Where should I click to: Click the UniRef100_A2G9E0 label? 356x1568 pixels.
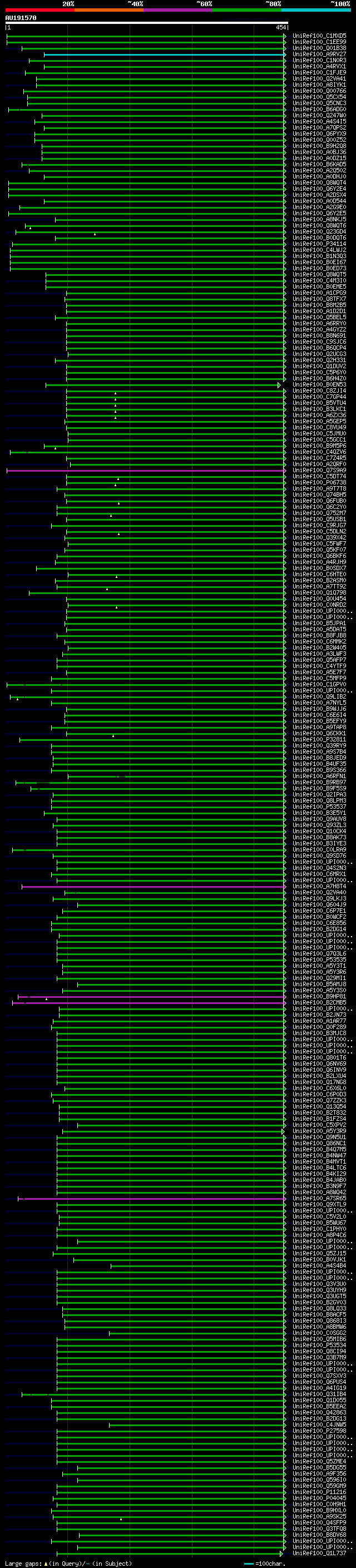tap(319, 207)
